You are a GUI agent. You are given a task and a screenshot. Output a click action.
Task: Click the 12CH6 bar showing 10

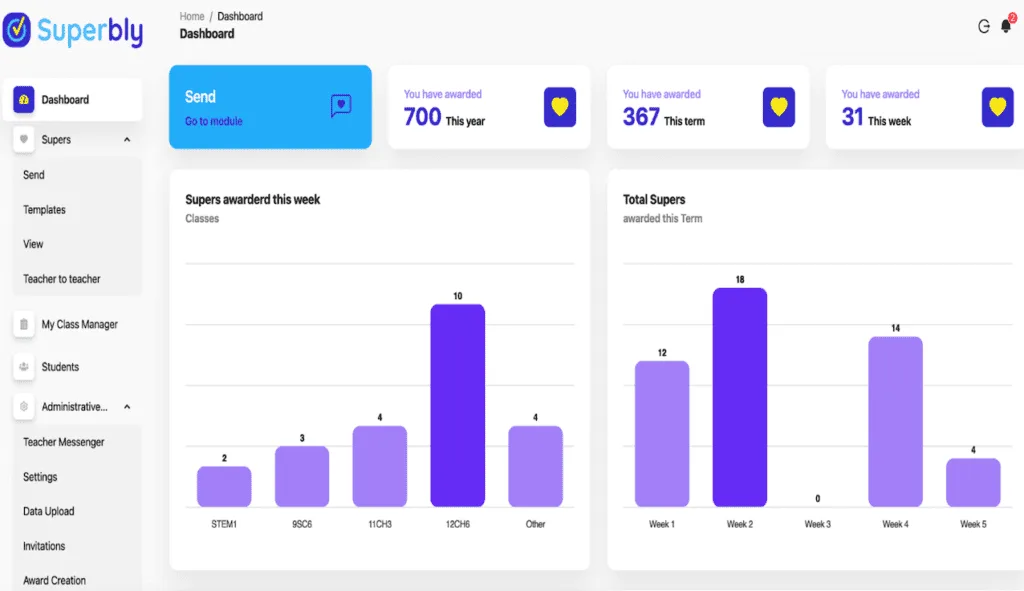(x=457, y=406)
